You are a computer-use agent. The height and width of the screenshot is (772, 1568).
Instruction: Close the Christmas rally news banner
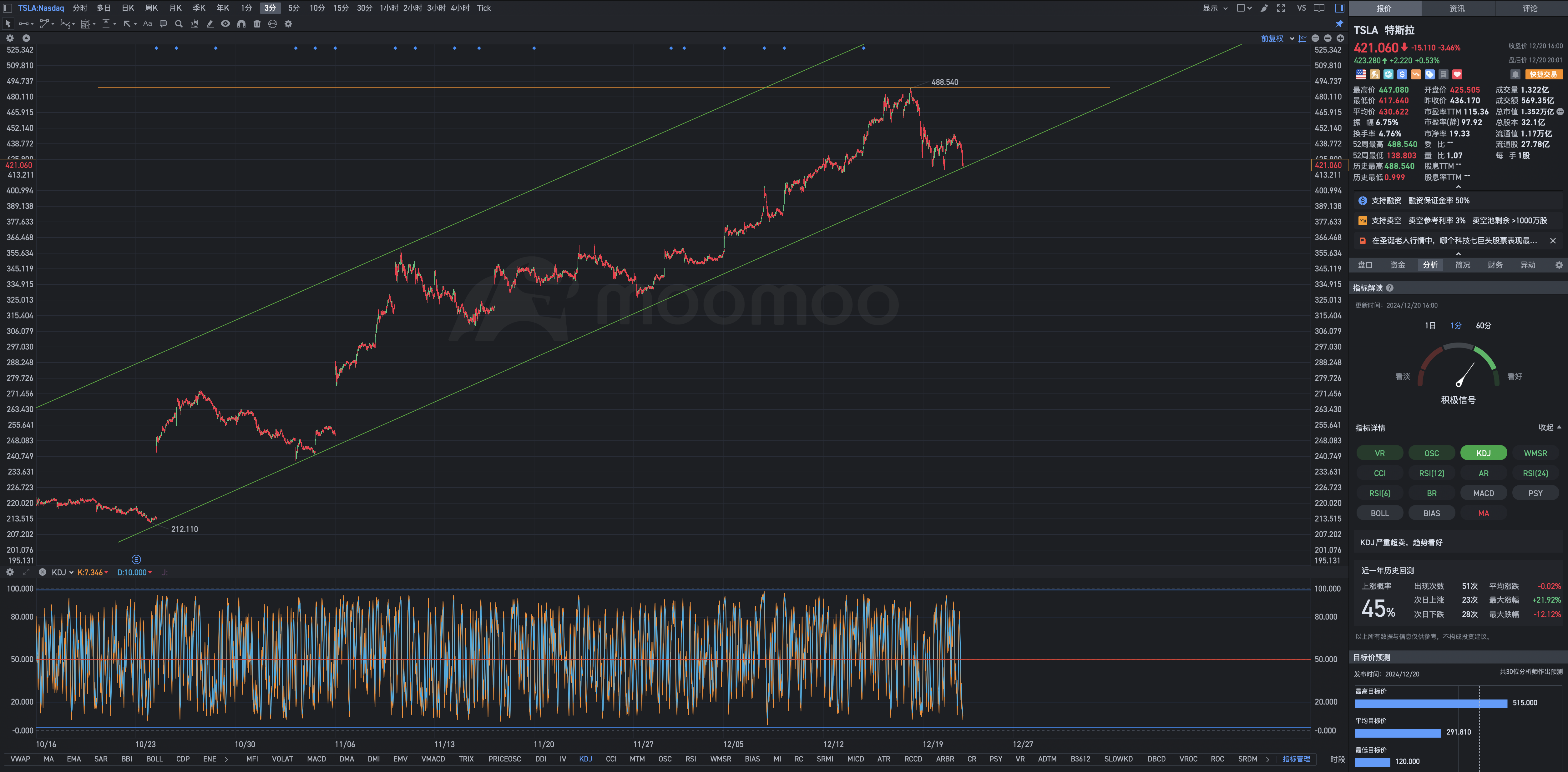[x=1553, y=240]
